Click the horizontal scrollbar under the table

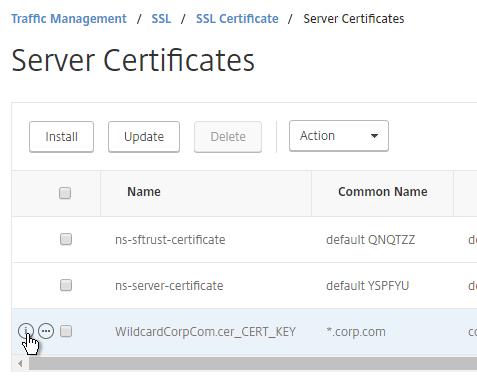(x=253, y=363)
